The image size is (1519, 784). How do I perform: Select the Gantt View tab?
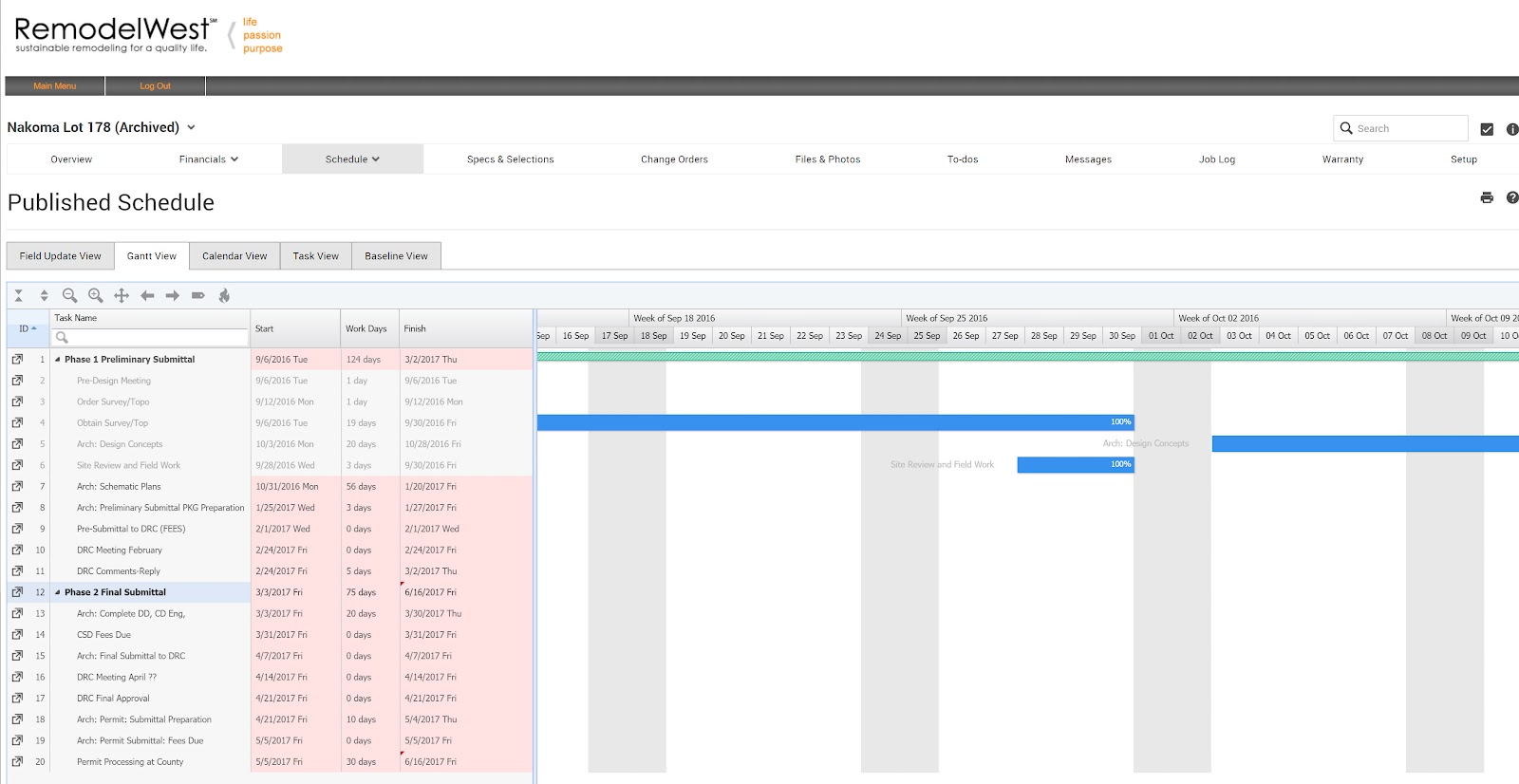click(152, 256)
